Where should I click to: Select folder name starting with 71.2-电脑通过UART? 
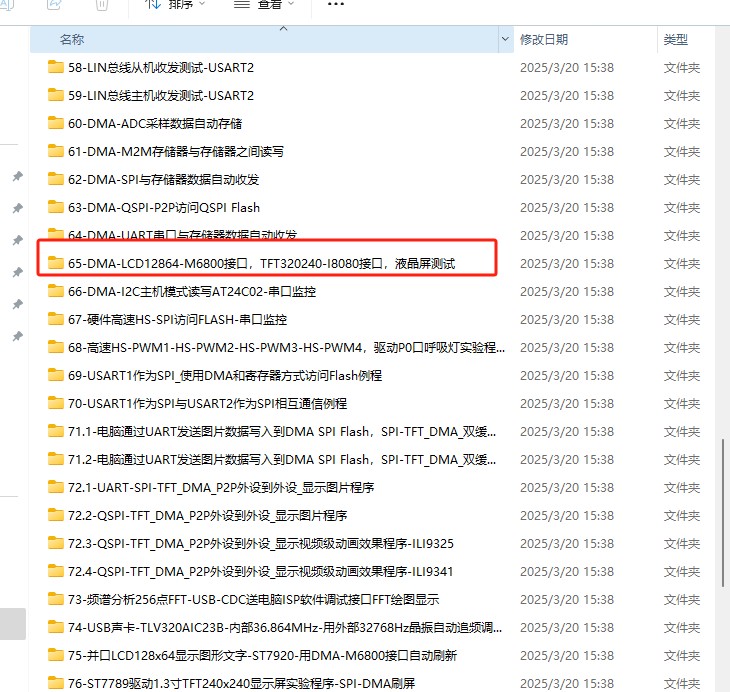282,460
